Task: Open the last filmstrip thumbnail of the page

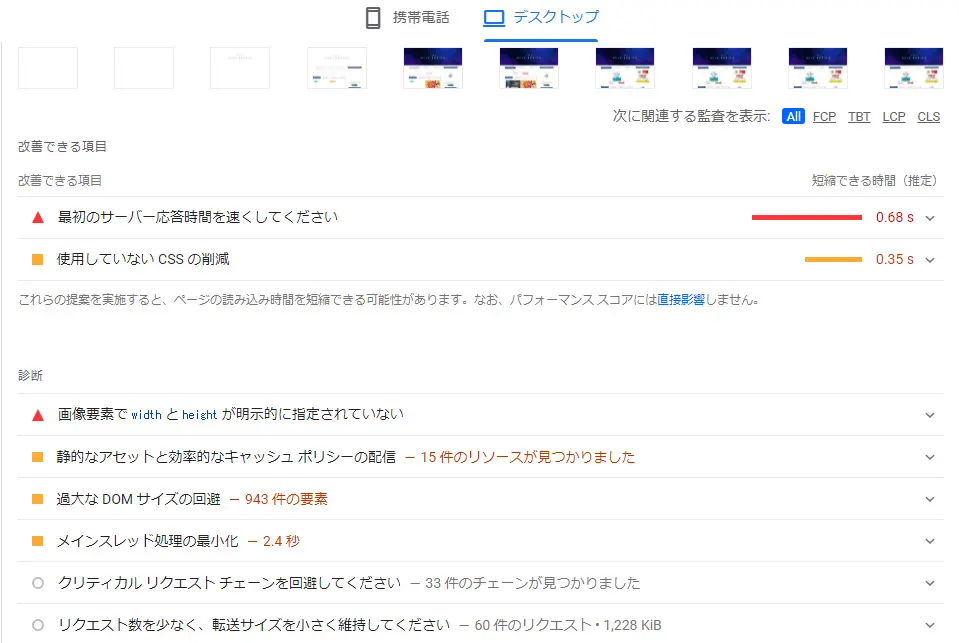Action: pos(913,68)
